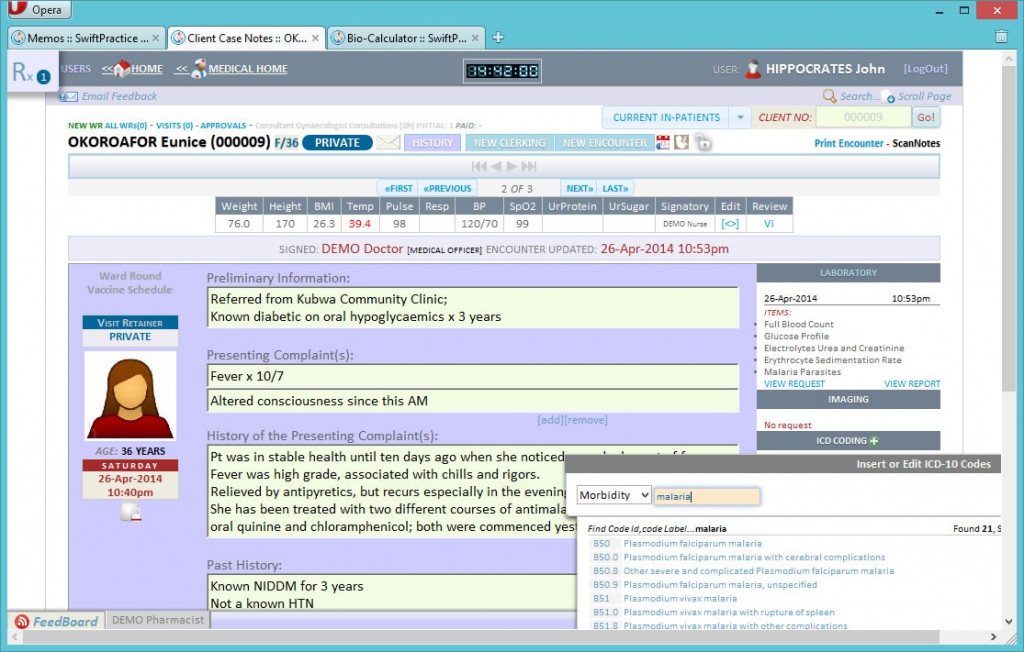Open the Morbidity dropdown in ICD-10 panel
Viewport: 1024px width, 652px height.
[x=614, y=496]
